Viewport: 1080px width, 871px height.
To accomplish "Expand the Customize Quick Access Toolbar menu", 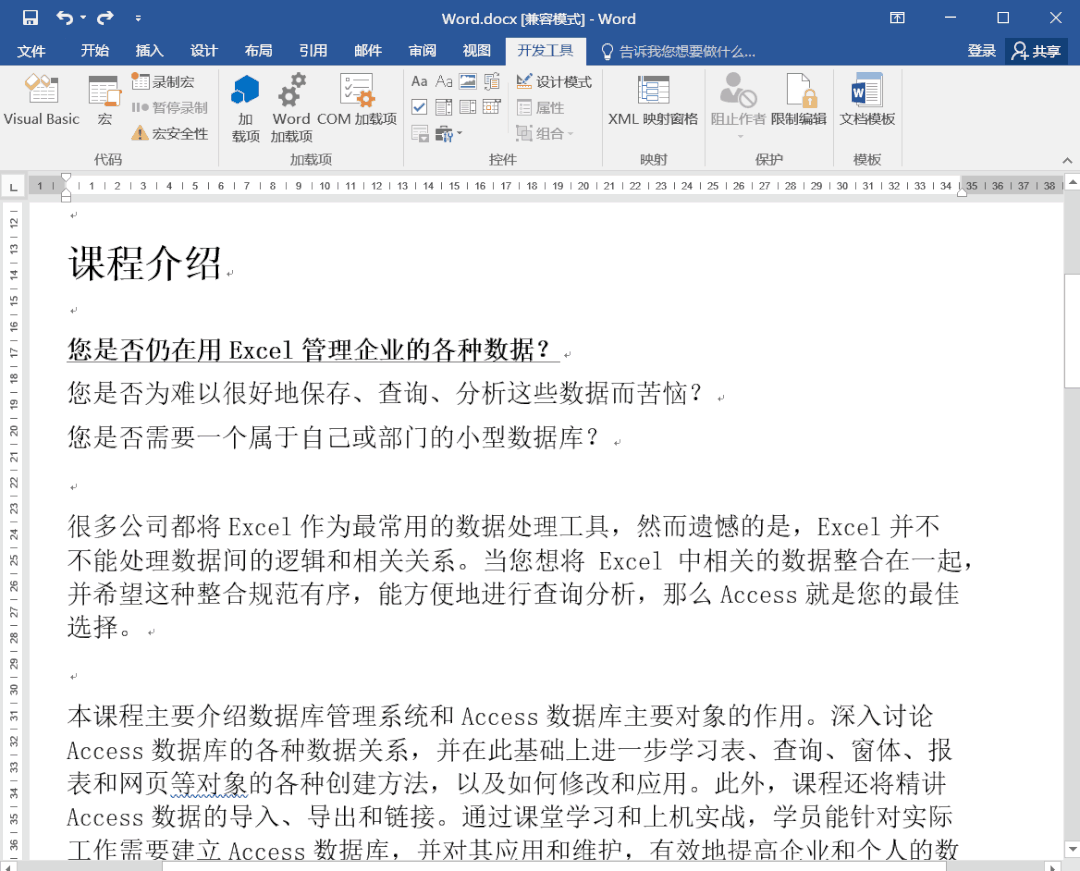I will [138, 18].
